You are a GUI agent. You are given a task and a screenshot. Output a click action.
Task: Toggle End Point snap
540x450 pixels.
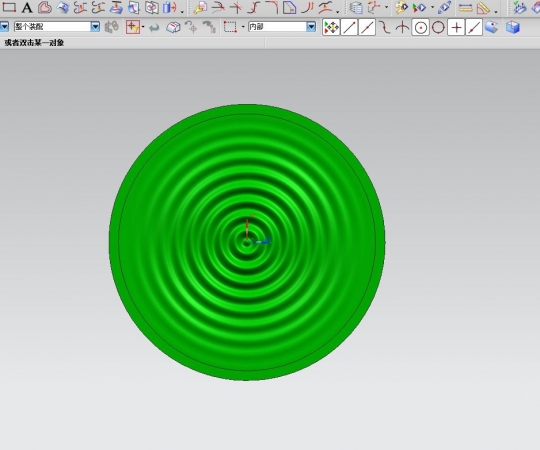(x=349, y=27)
